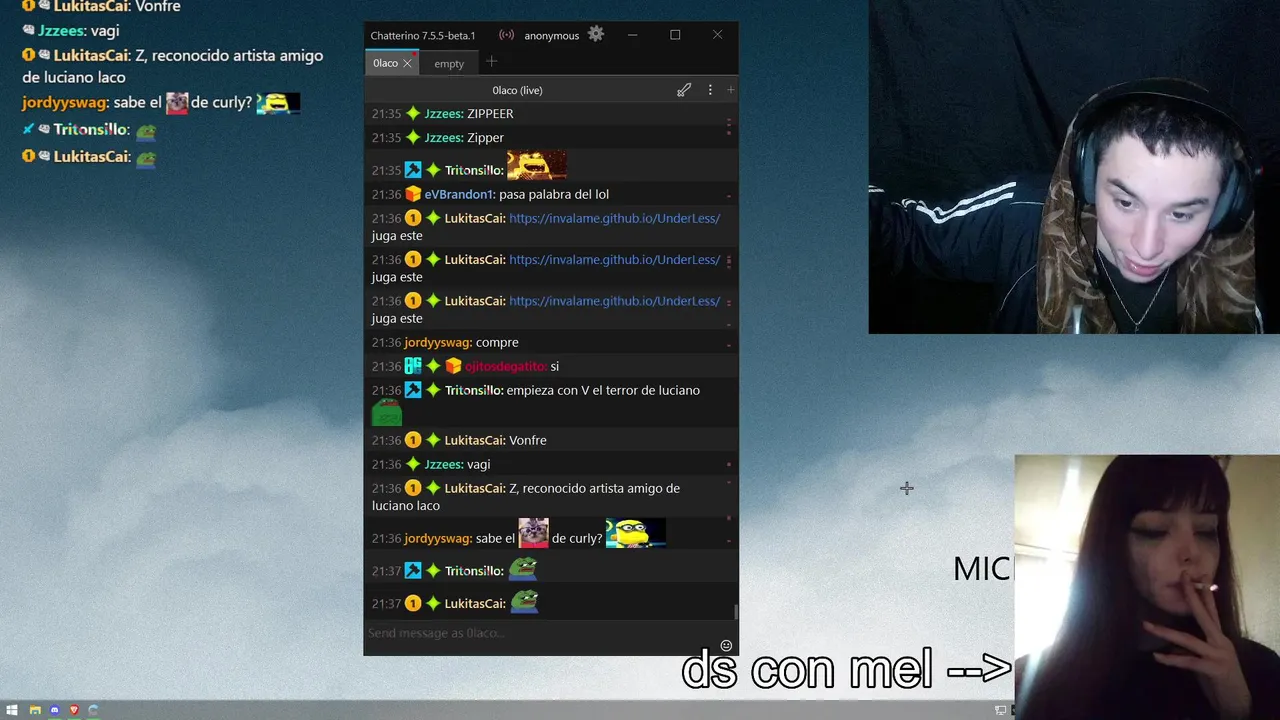Click Jzzees name in vagi message
Image resolution: width=1280 pixels, height=720 pixels.
443,464
